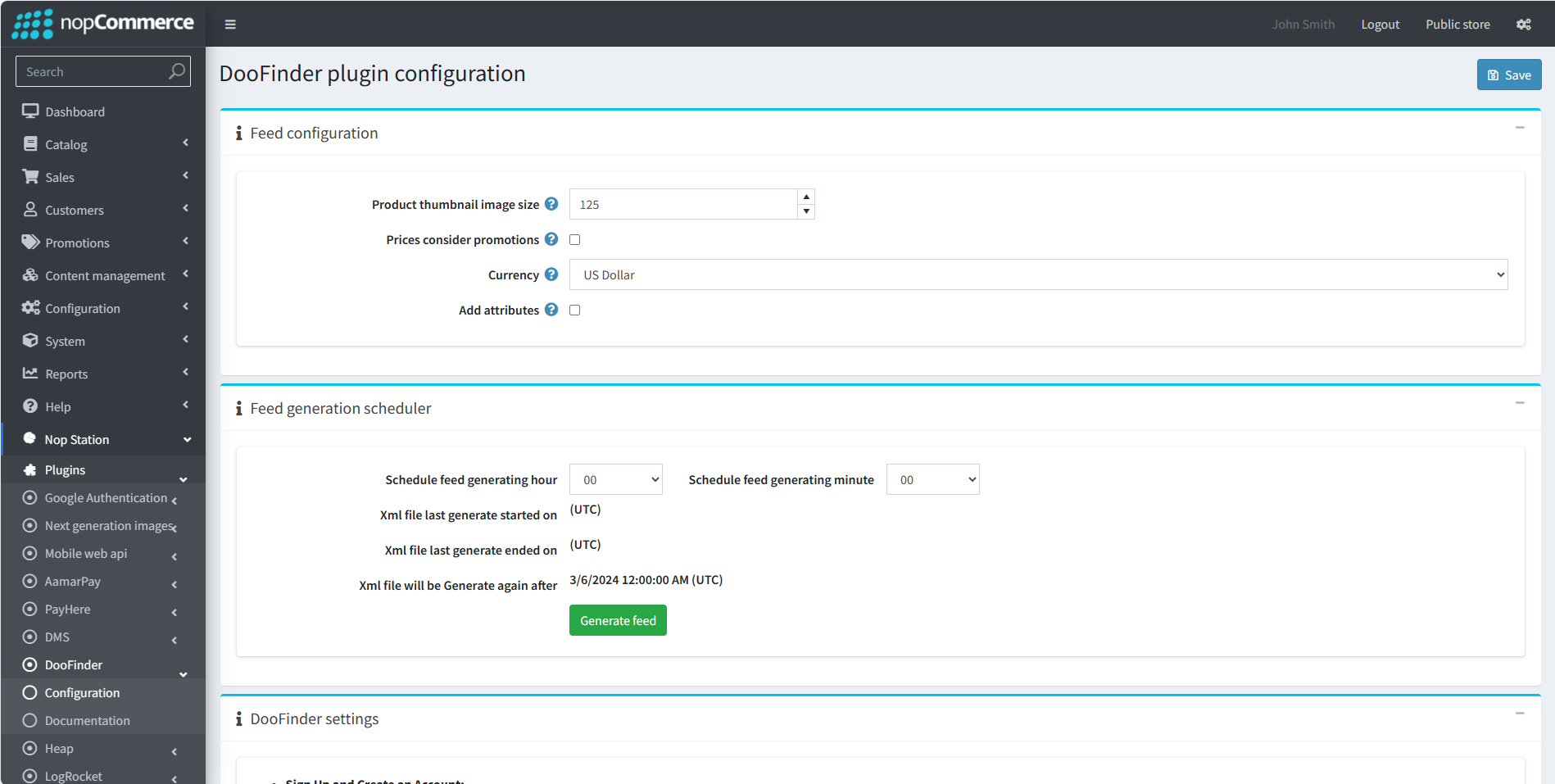Expand the Google Authentication submenu
Viewport: 1555px width, 784px height.
tap(174, 501)
